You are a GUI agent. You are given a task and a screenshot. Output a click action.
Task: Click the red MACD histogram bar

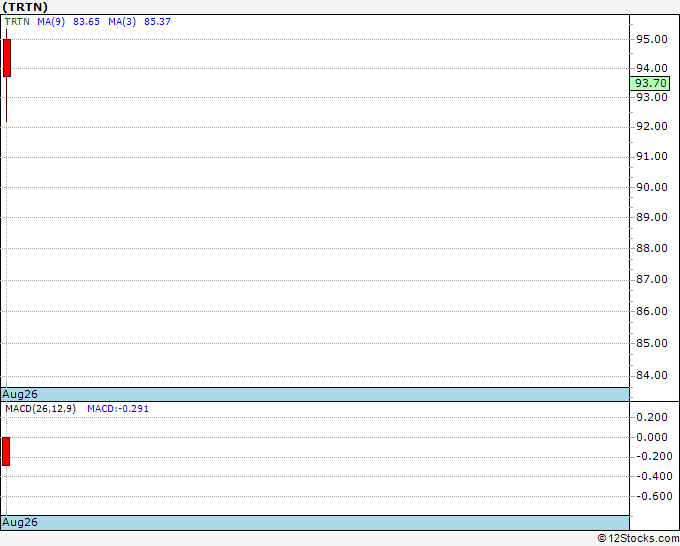(6, 451)
